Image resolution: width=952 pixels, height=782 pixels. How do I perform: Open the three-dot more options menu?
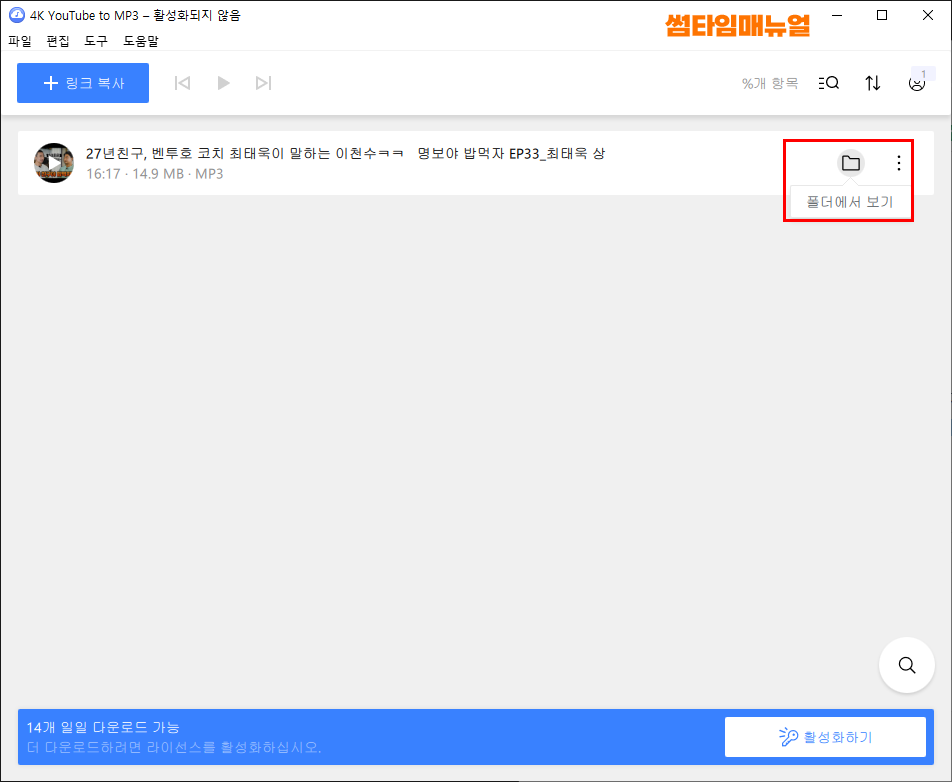pos(899,163)
